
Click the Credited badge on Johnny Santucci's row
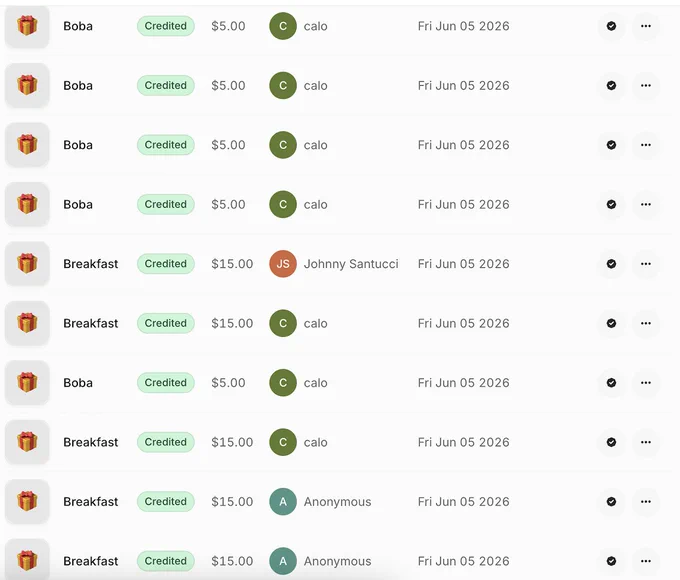click(x=166, y=264)
